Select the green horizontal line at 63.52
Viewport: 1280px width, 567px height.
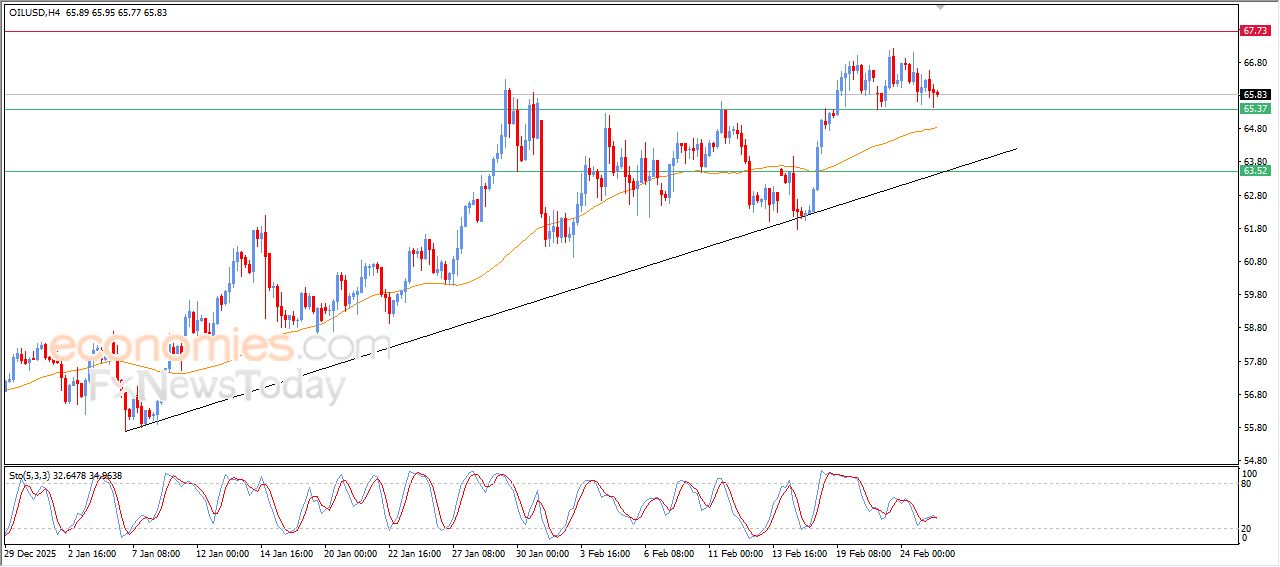[x=300, y=171]
